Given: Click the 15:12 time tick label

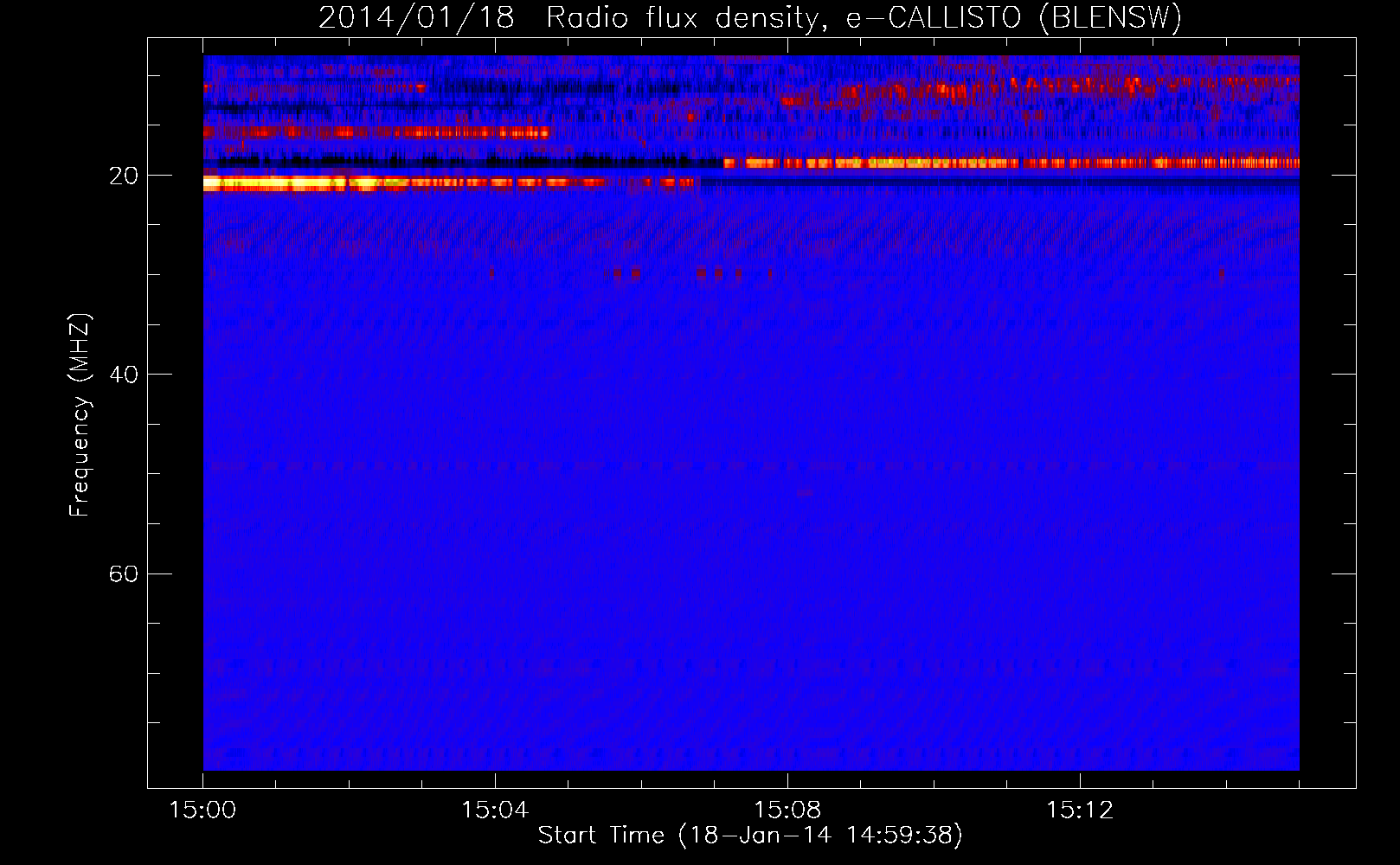Looking at the screenshot, I should [1080, 811].
